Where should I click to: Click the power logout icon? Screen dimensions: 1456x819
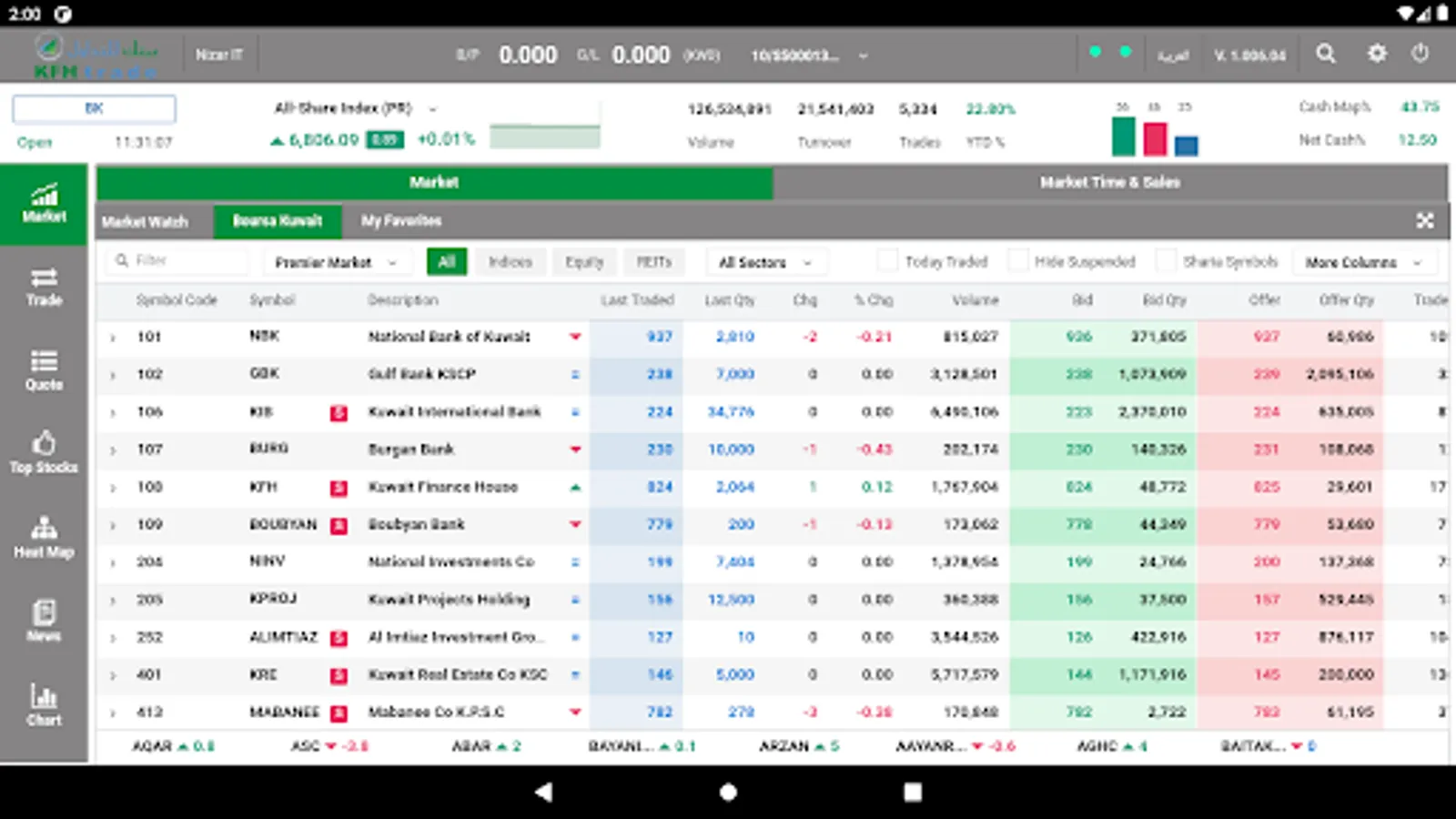click(1420, 54)
